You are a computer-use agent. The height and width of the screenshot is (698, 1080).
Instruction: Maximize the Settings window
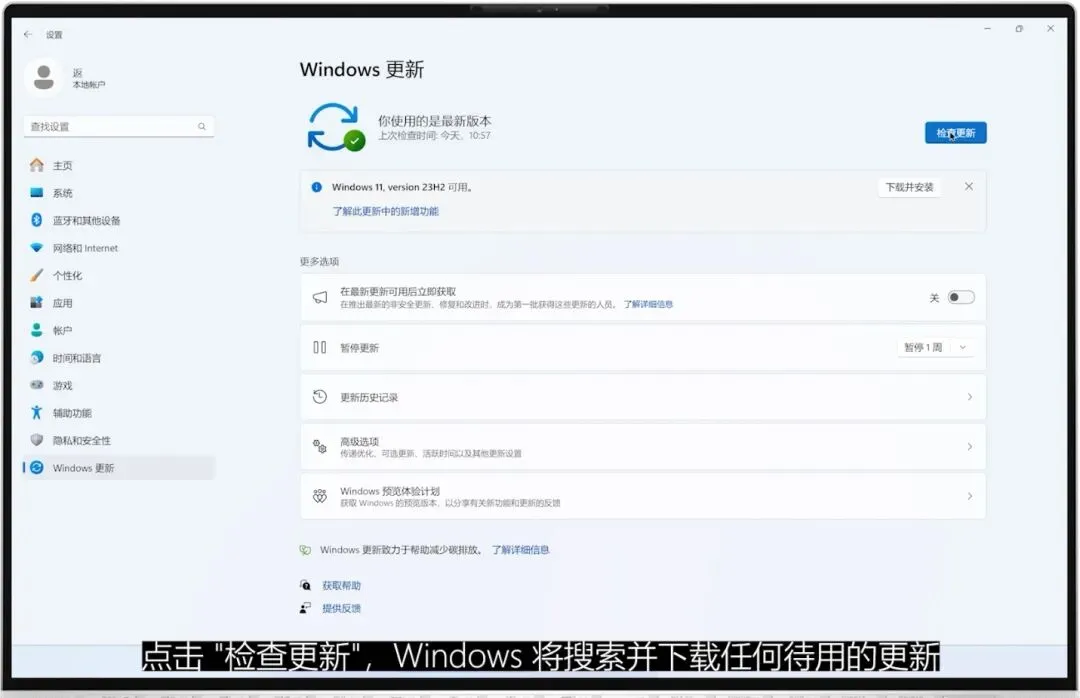coord(1019,28)
